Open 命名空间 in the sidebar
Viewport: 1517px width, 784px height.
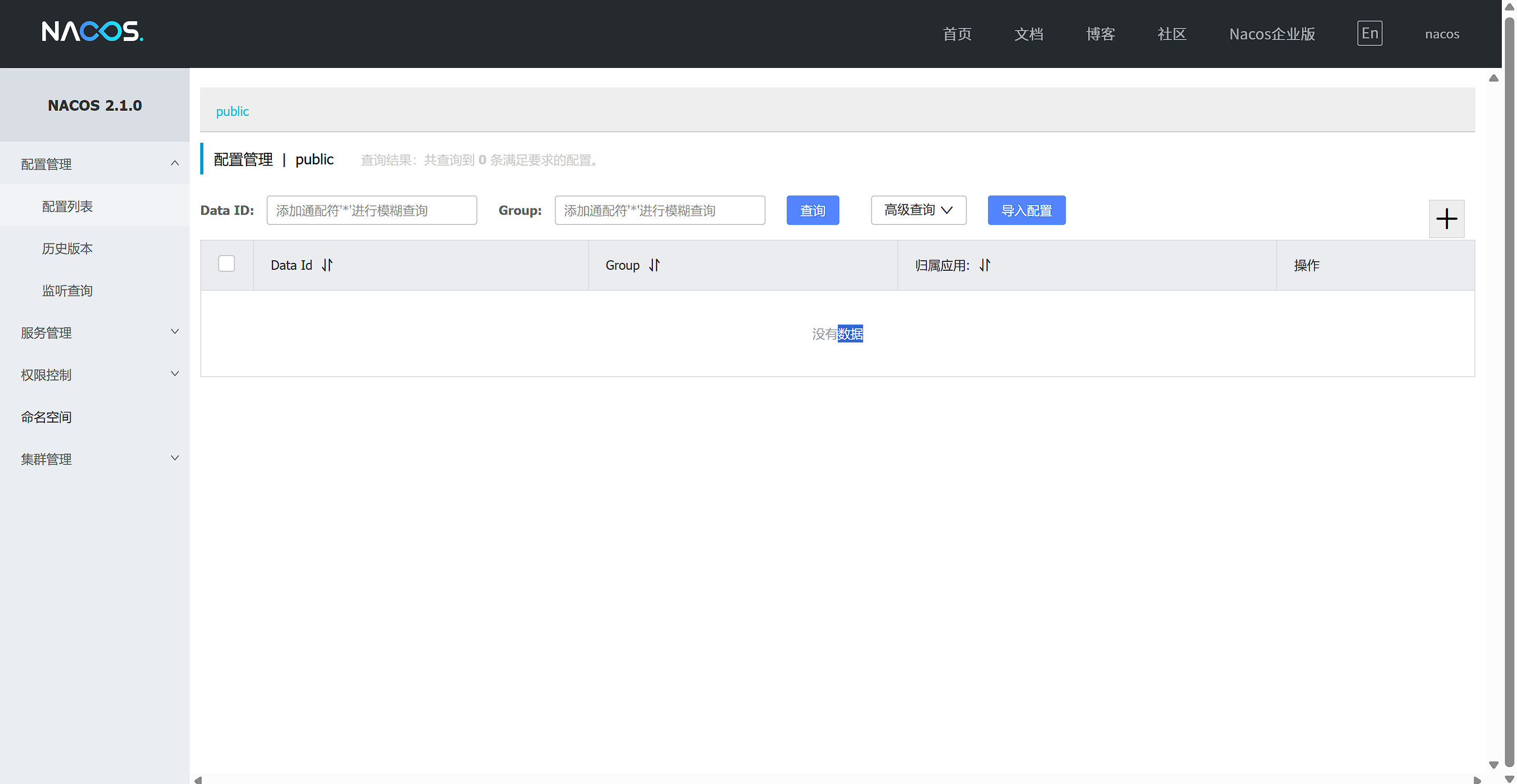tap(46, 417)
